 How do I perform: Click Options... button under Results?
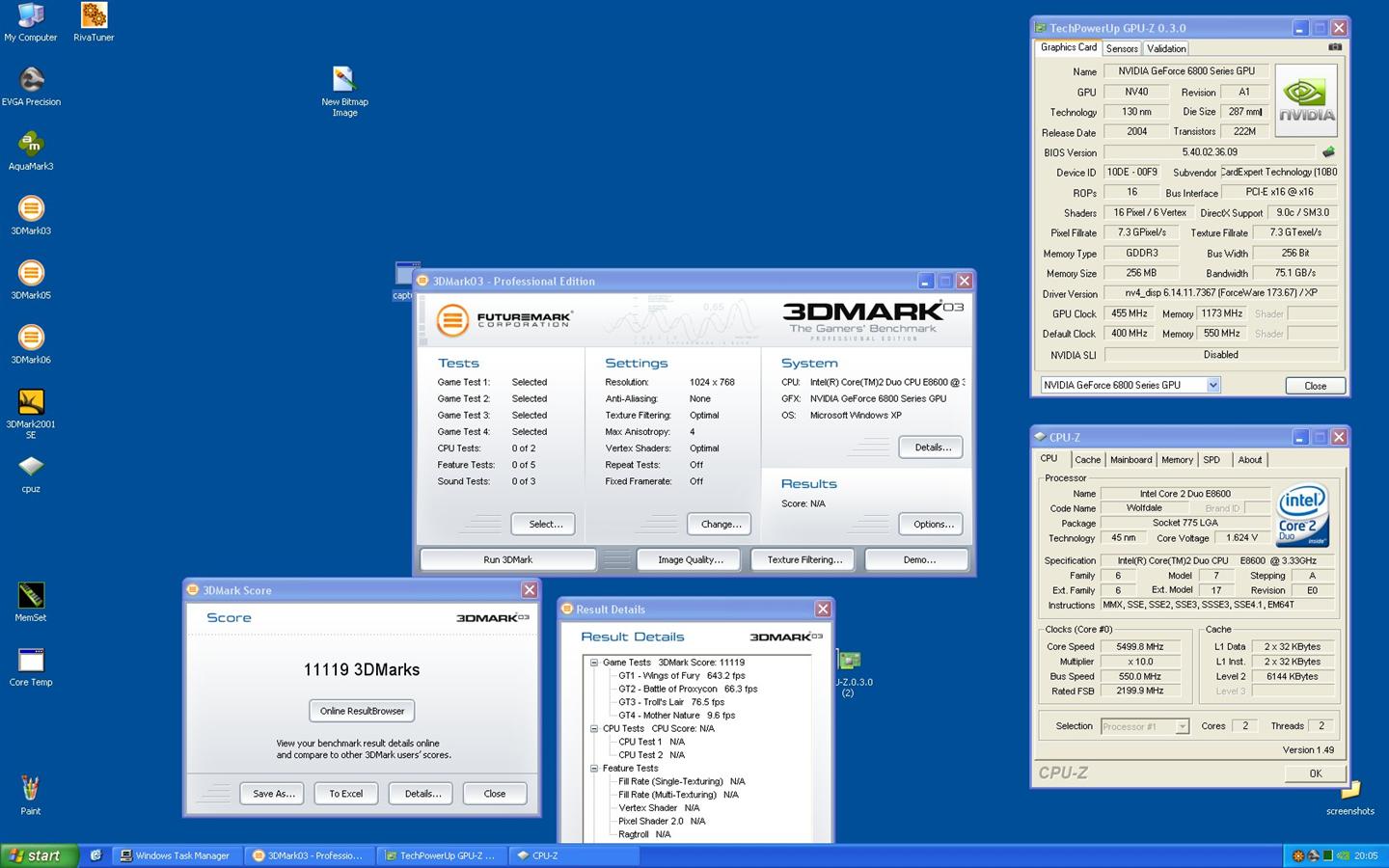tap(932, 524)
